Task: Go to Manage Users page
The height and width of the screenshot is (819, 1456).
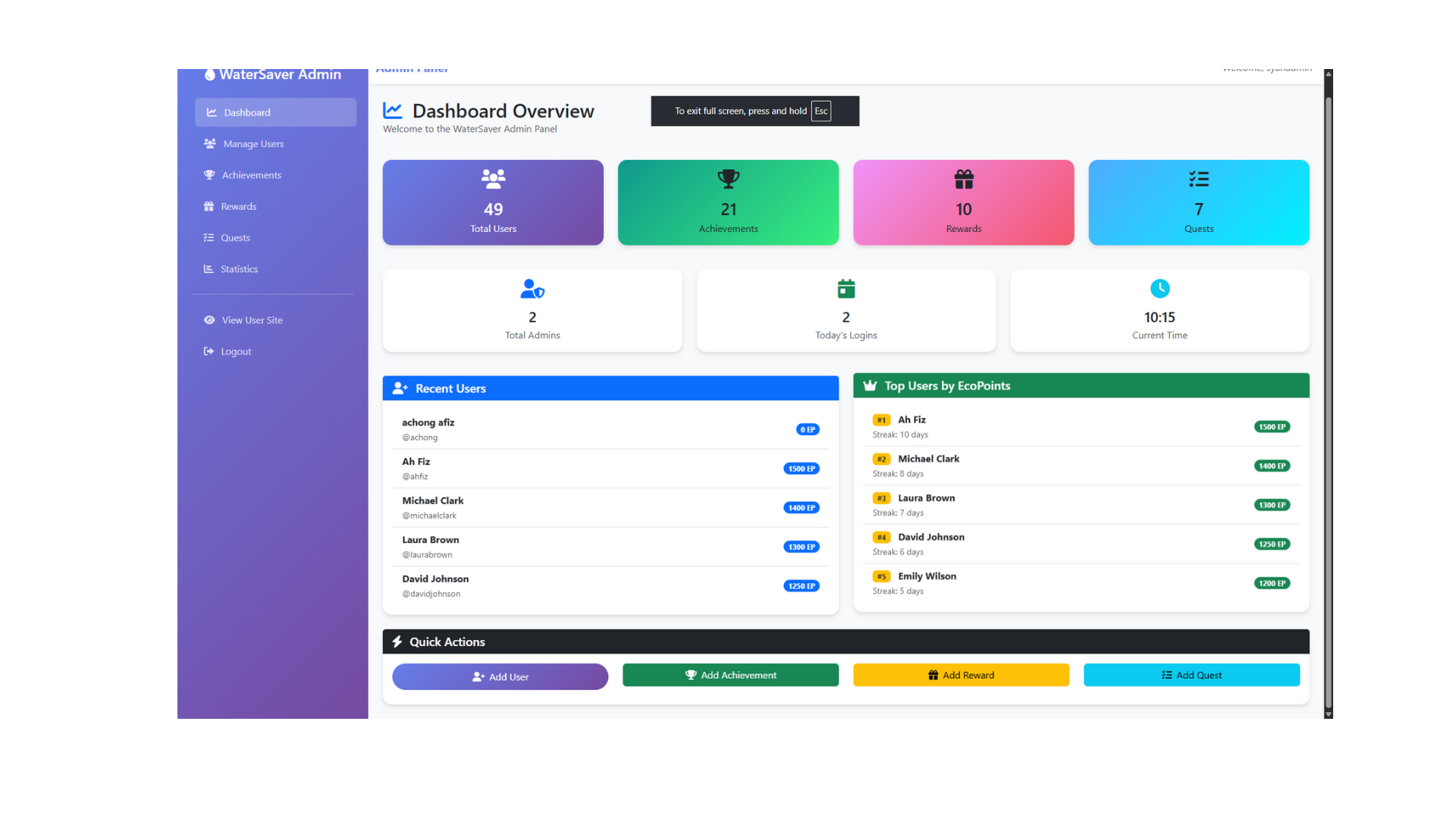Action: coord(275,143)
